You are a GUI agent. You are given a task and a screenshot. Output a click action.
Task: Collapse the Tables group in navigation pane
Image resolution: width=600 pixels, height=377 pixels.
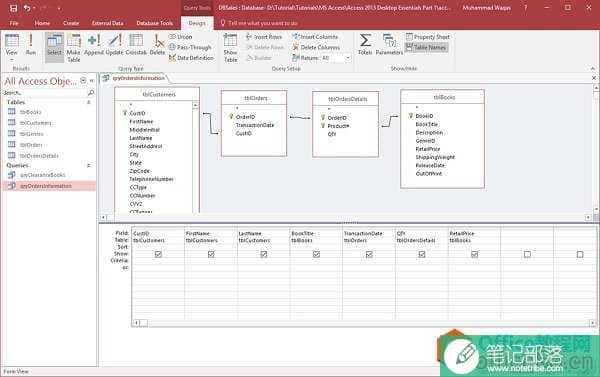coord(89,102)
